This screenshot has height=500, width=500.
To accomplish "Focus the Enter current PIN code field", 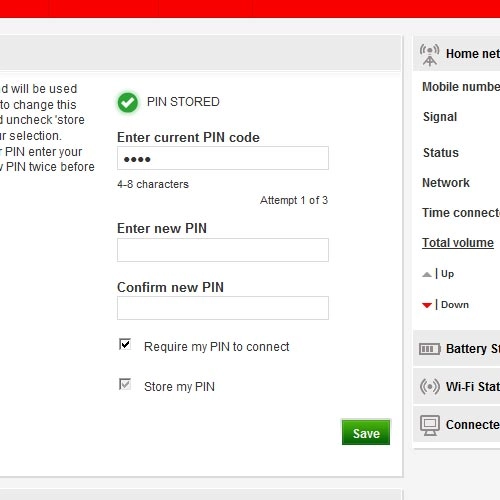I will point(223,158).
